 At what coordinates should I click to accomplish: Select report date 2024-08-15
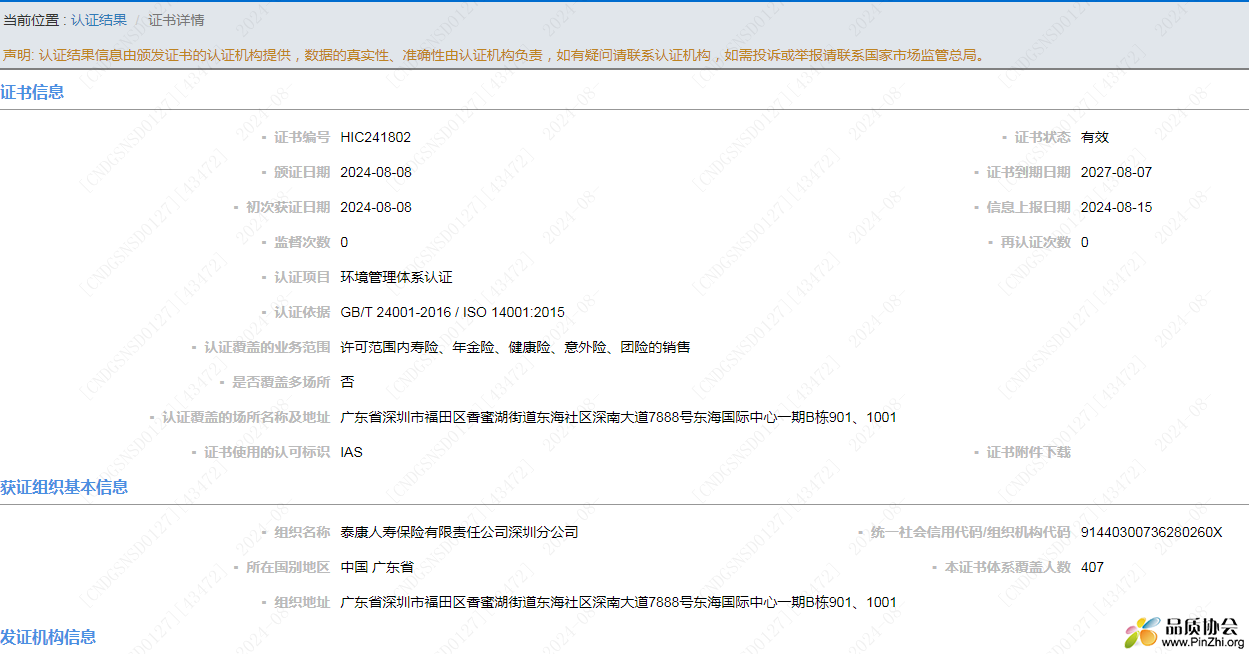click(1116, 207)
